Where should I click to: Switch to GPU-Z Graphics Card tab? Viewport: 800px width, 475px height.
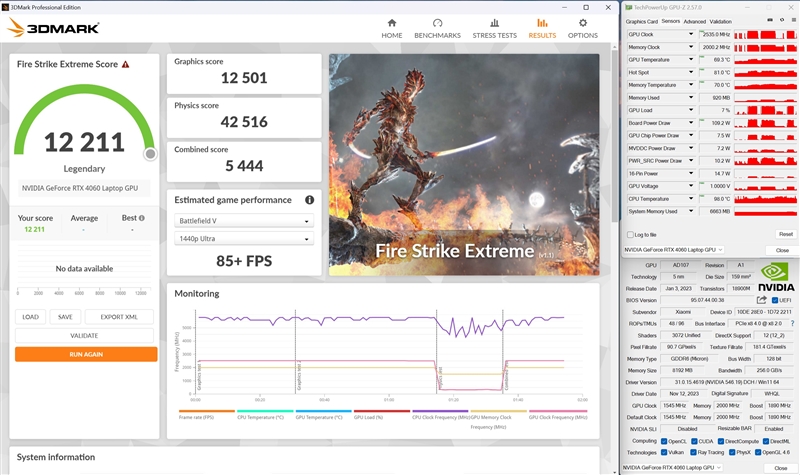click(x=641, y=21)
